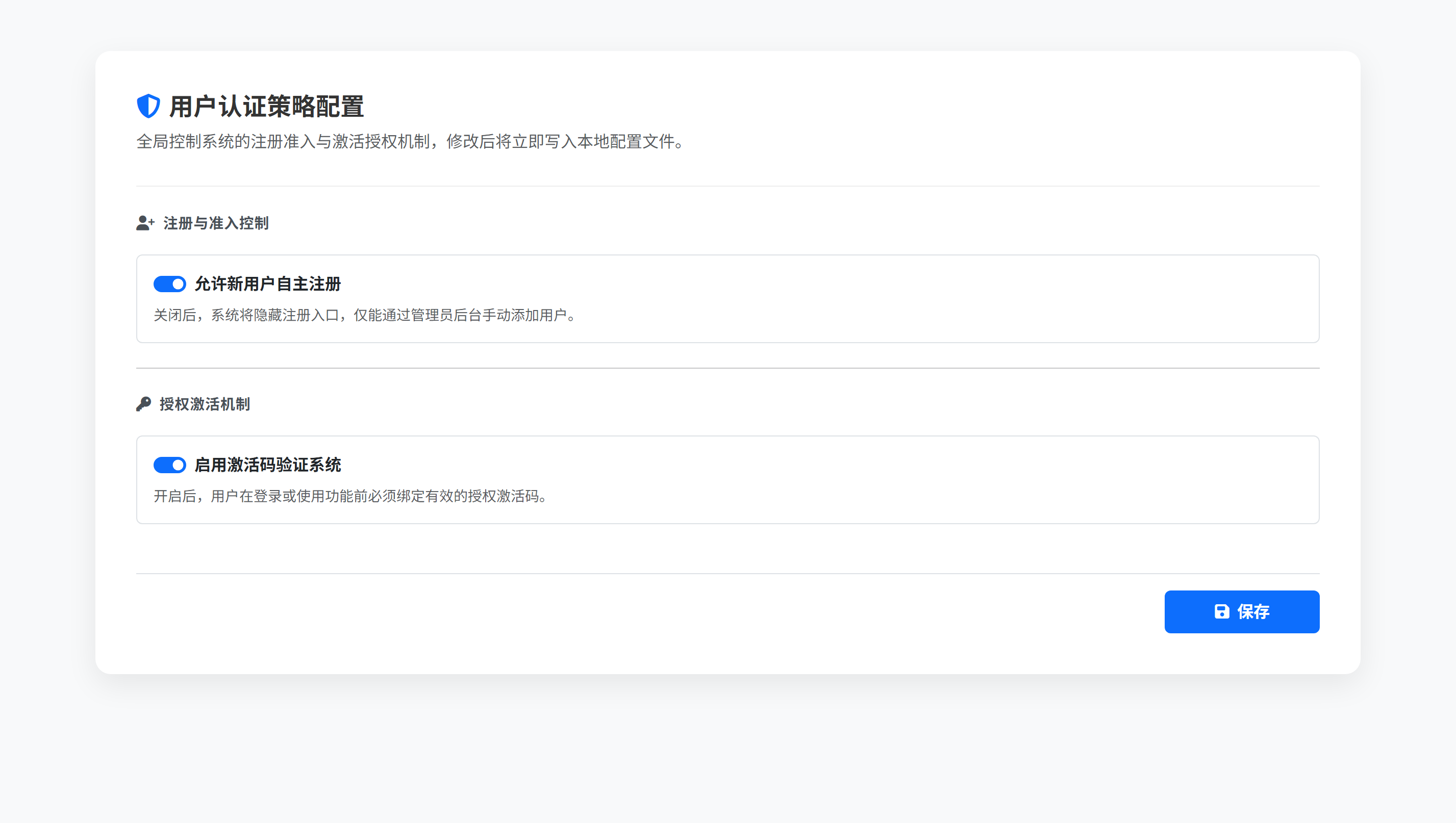Click the section heading 注册与准入控制
1456x823 pixels.
[215, 223]
